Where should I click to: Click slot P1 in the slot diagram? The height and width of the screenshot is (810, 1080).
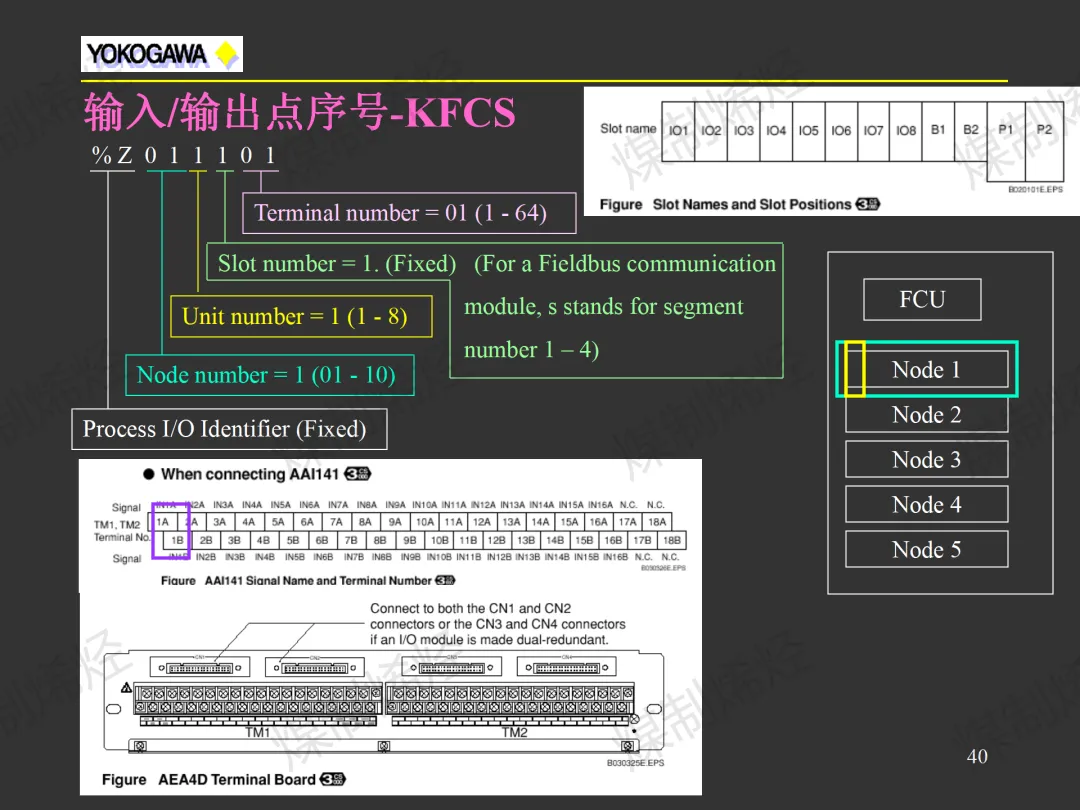1006,141
